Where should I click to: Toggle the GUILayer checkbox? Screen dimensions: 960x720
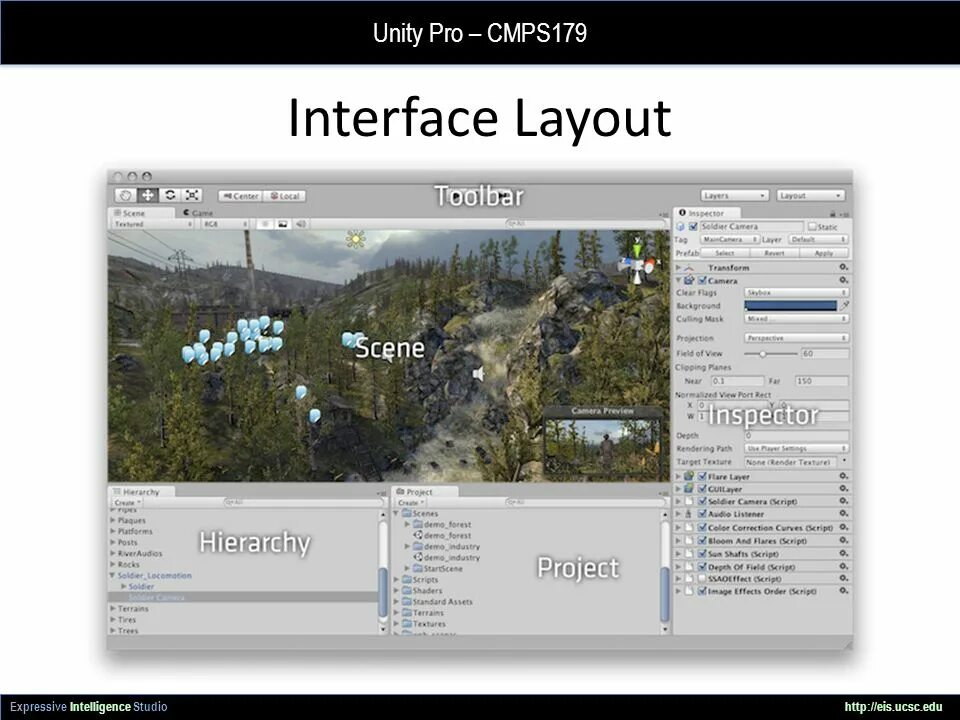point(702,489)
